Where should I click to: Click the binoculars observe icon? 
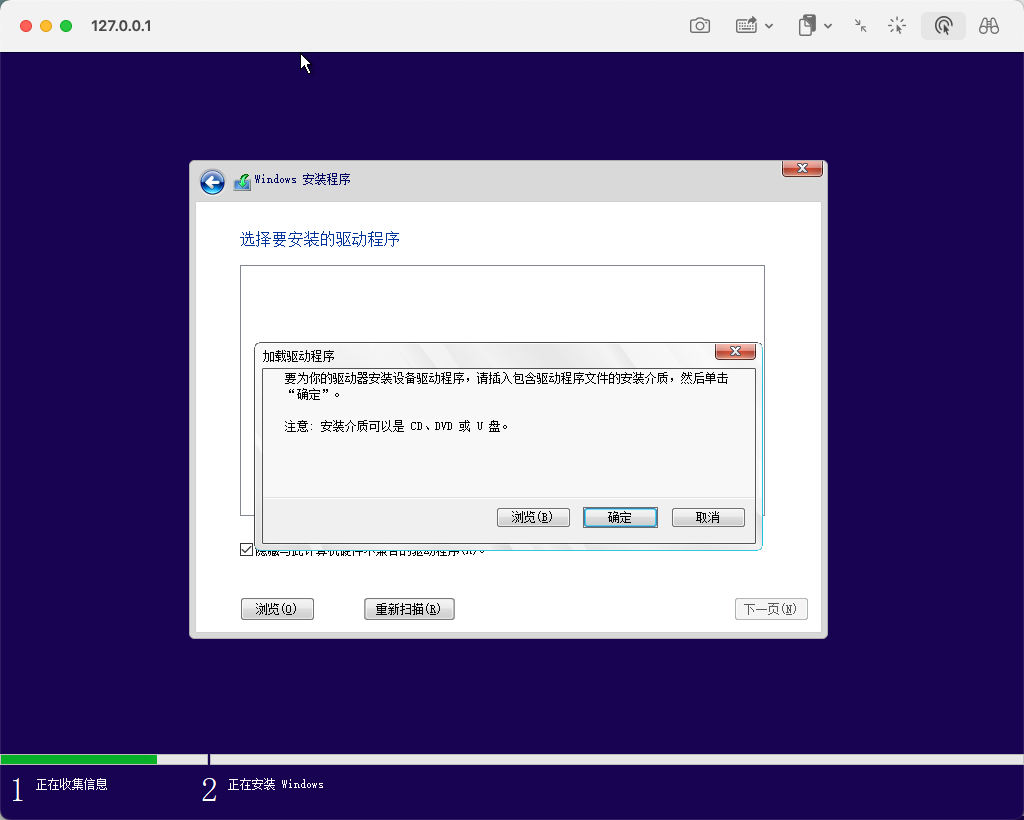(x=989, y=26)
